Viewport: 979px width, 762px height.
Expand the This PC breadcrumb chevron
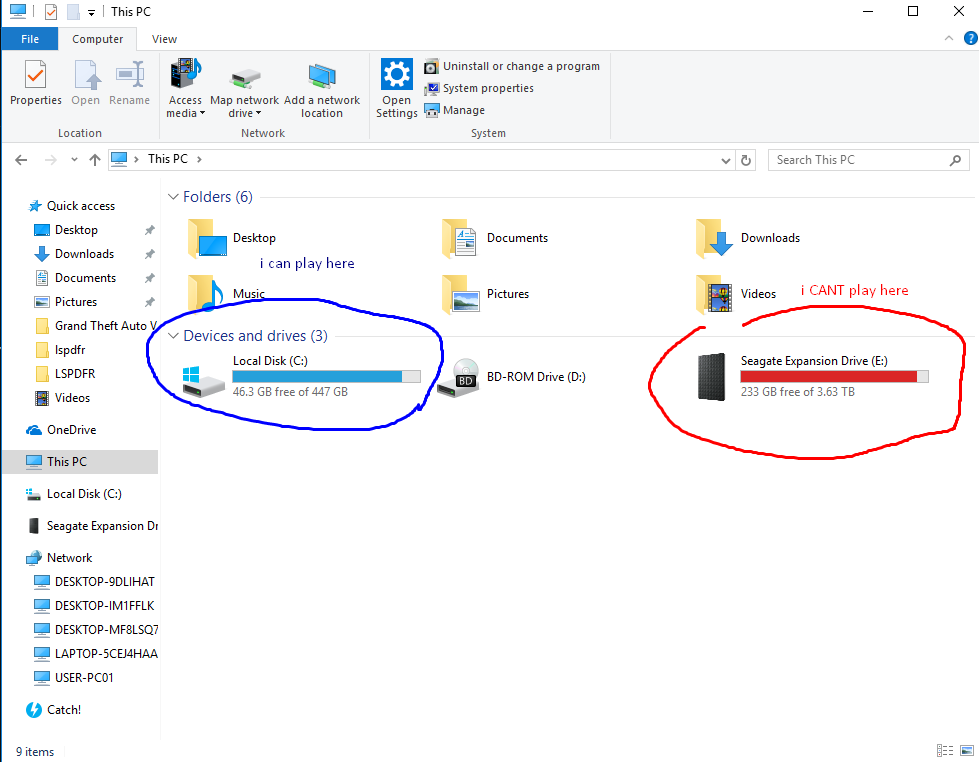[199, 160]
